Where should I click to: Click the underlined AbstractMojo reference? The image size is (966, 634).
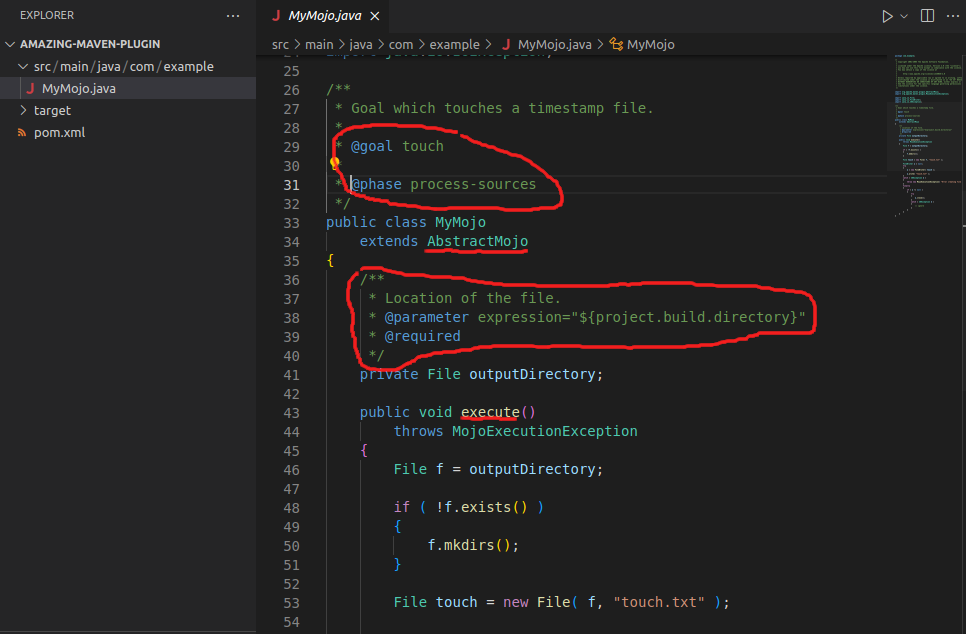click(476, 240)
